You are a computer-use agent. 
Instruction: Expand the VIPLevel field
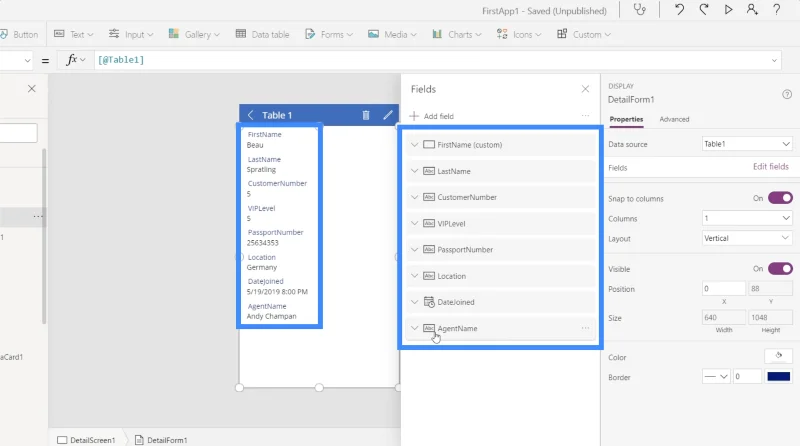click(x=414, y=224)
